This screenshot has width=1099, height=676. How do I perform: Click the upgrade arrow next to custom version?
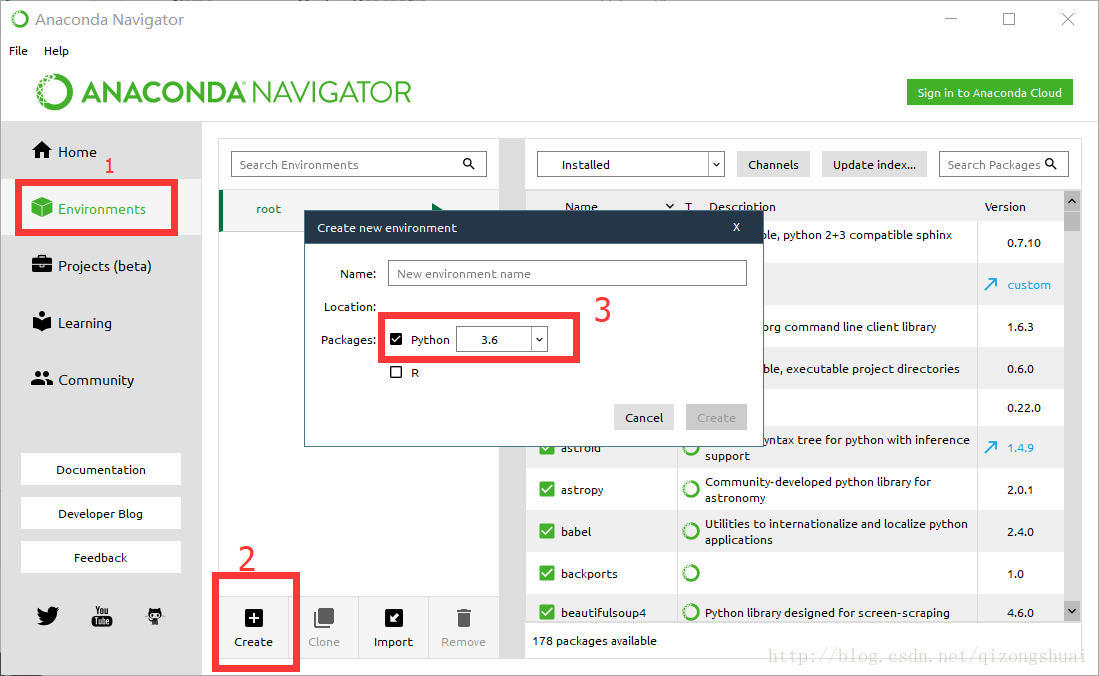990,284
